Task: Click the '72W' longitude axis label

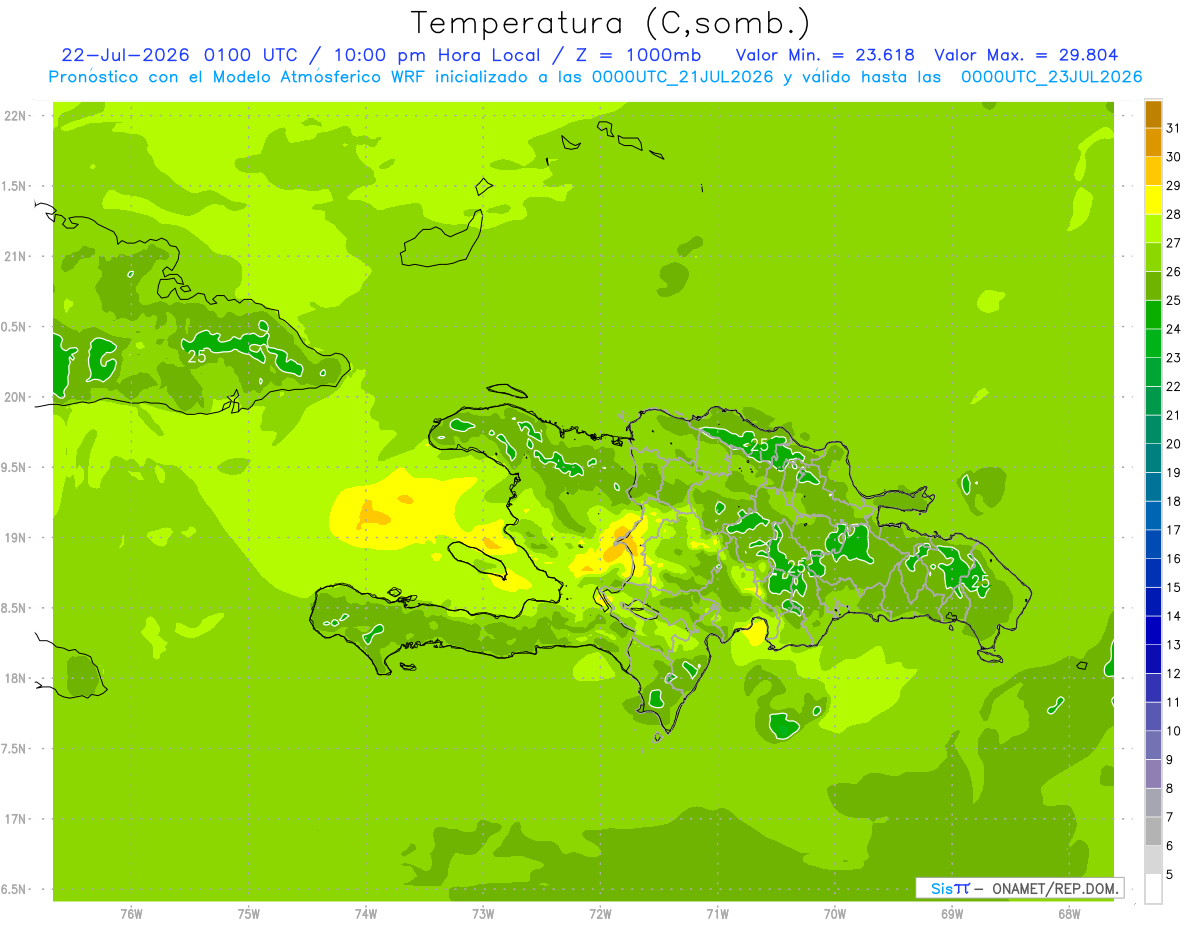Action: 600,914
